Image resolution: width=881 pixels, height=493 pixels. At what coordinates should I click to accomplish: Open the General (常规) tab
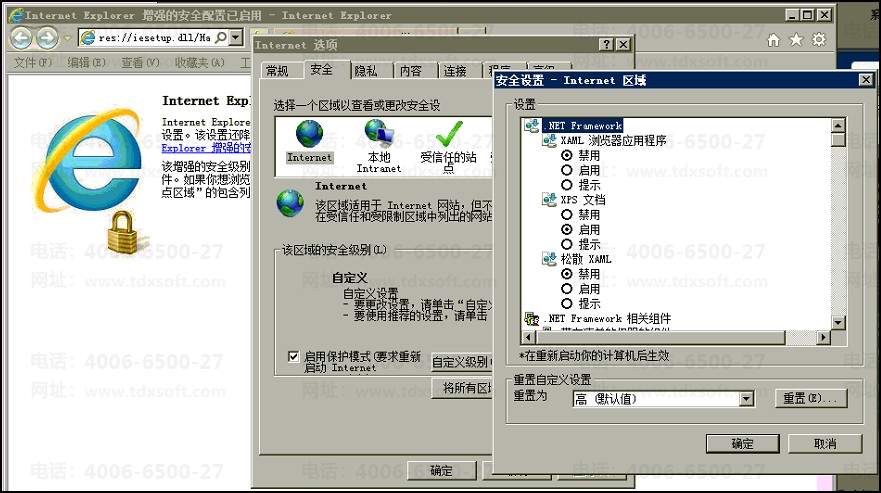click(278, 71)
